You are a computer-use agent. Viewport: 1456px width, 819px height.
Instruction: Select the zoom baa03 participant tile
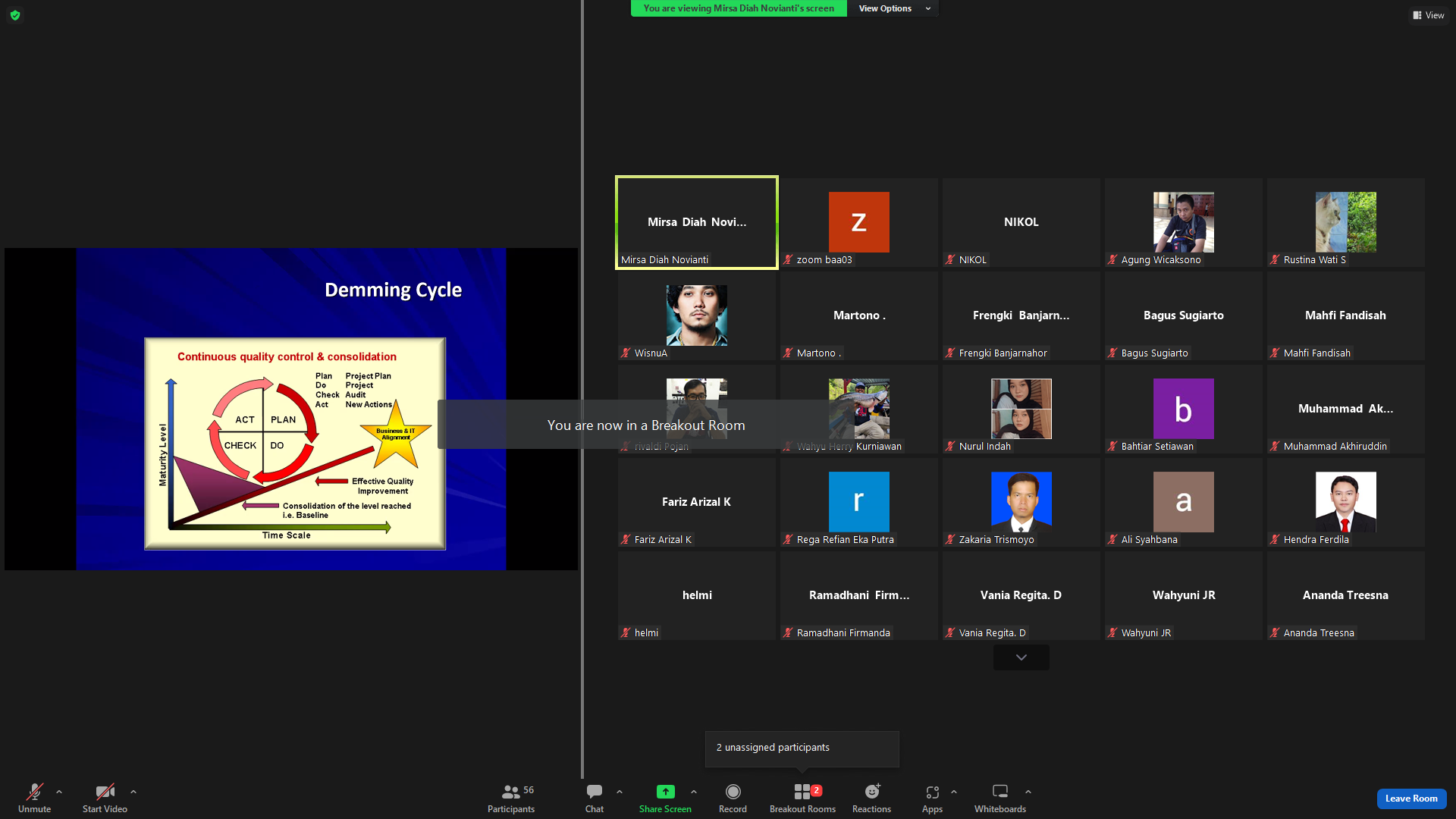[x=859, y=222]
